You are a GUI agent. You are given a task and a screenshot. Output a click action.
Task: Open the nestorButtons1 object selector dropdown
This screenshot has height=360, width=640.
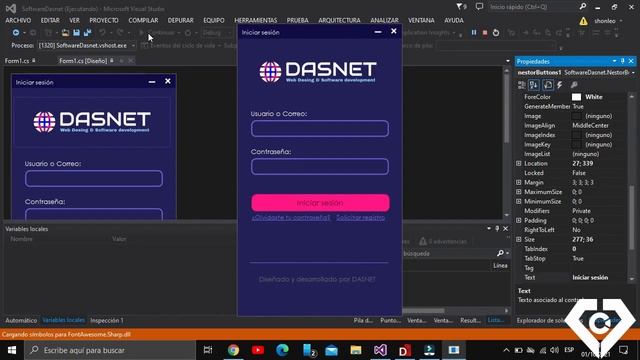(633, 73)
